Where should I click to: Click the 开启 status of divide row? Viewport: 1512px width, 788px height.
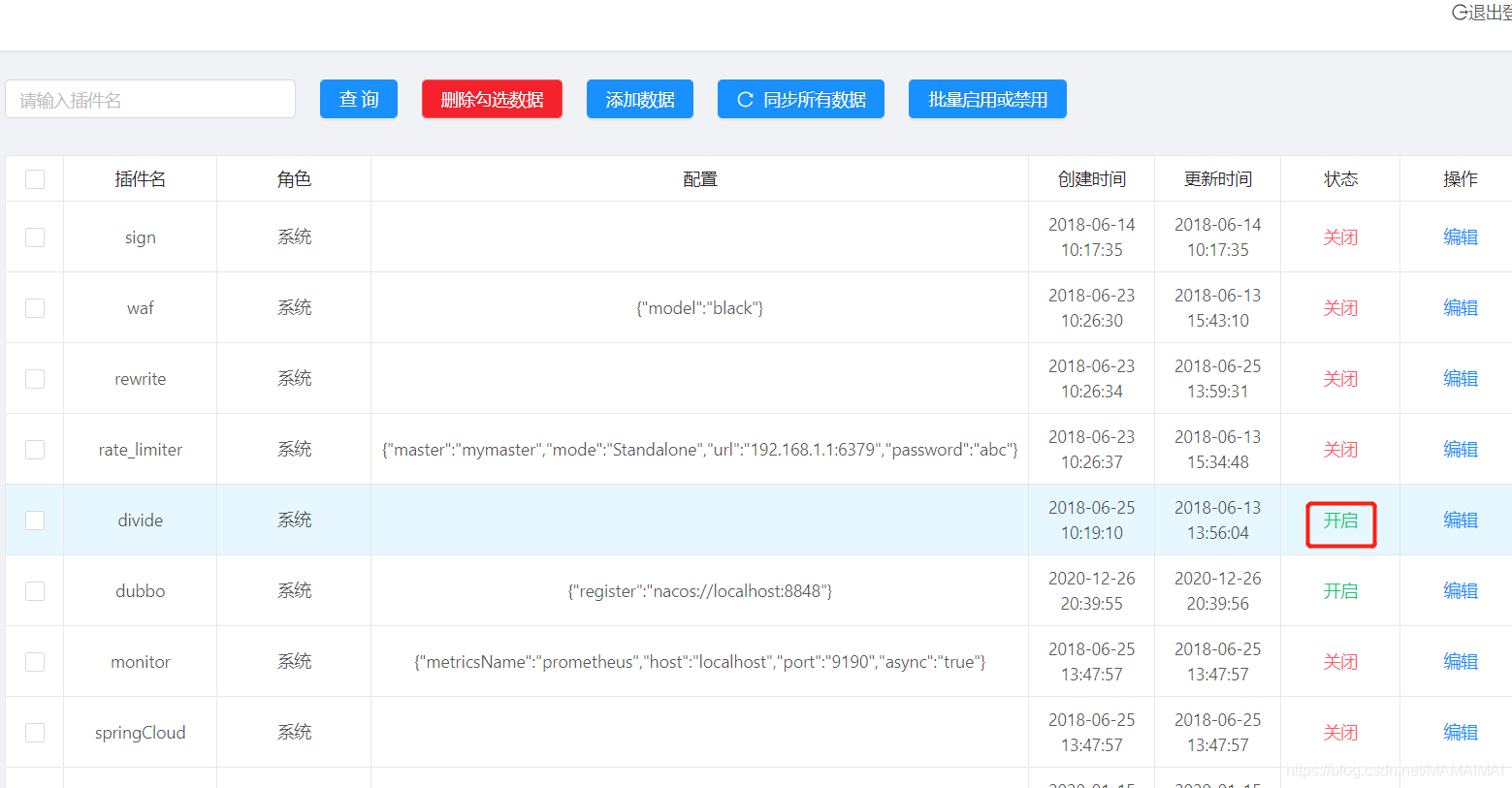tap(1341, 520)
